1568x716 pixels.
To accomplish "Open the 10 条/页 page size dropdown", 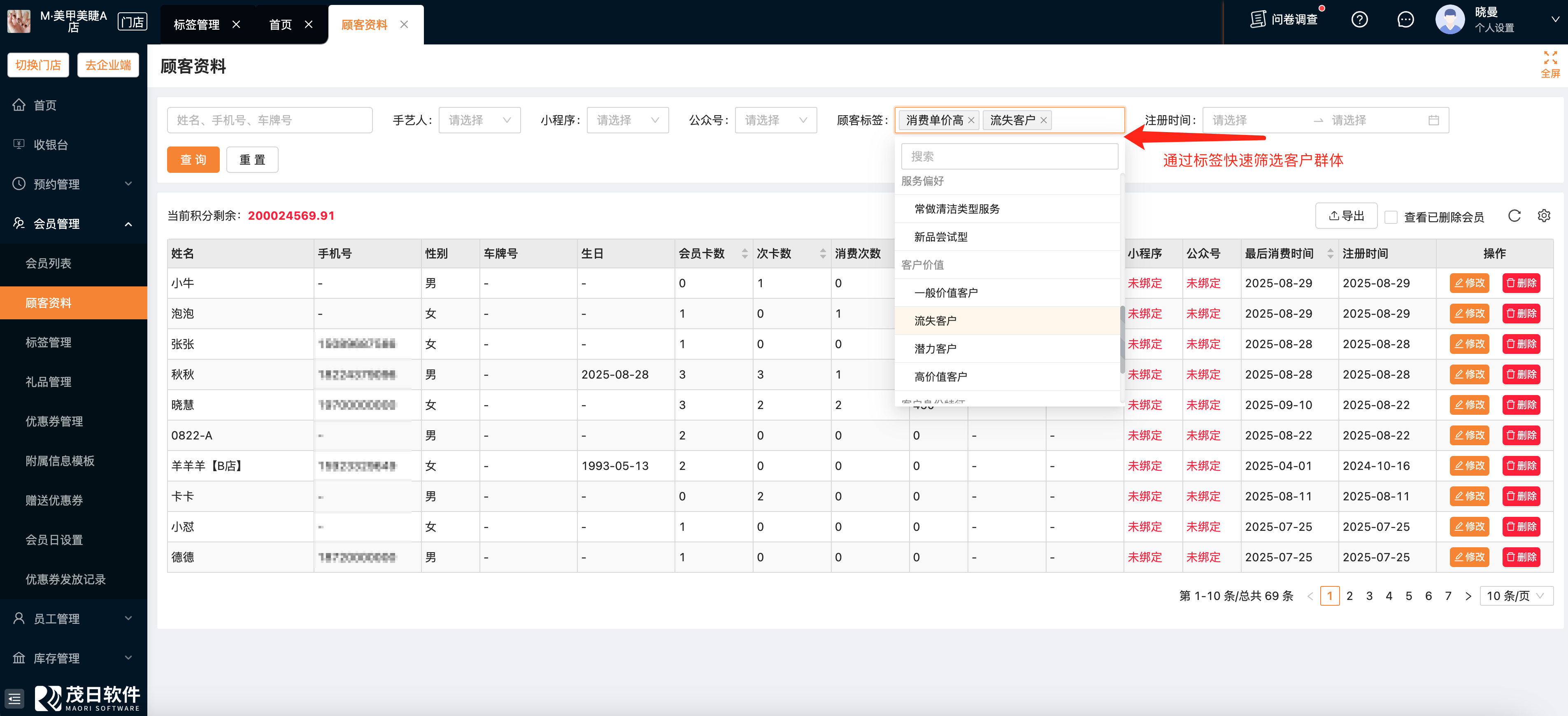I will 1516,596.
